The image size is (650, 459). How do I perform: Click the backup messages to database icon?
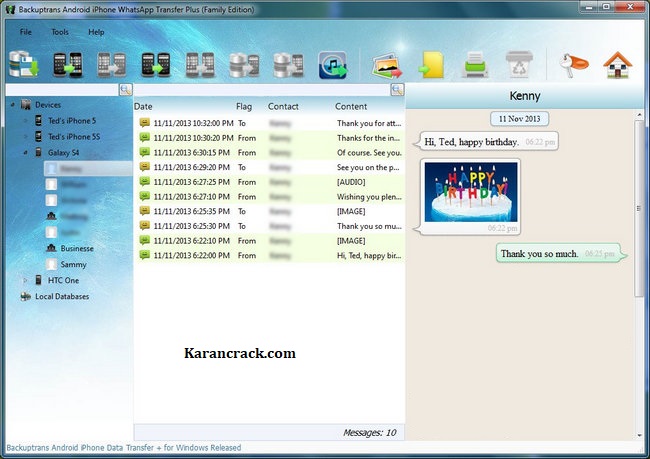pyautogui.click(x=23, y=64)
